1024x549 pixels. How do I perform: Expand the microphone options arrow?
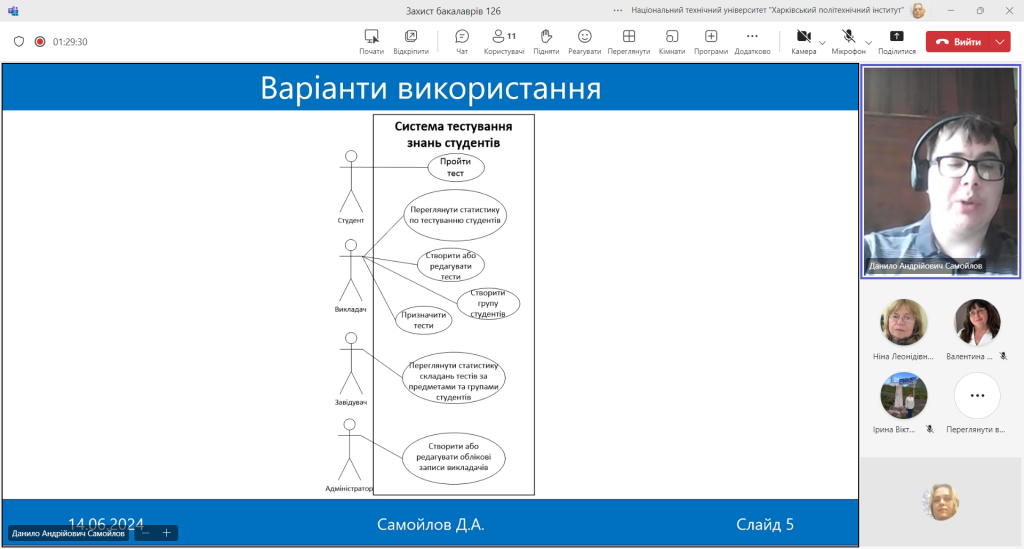pos(869,42)
